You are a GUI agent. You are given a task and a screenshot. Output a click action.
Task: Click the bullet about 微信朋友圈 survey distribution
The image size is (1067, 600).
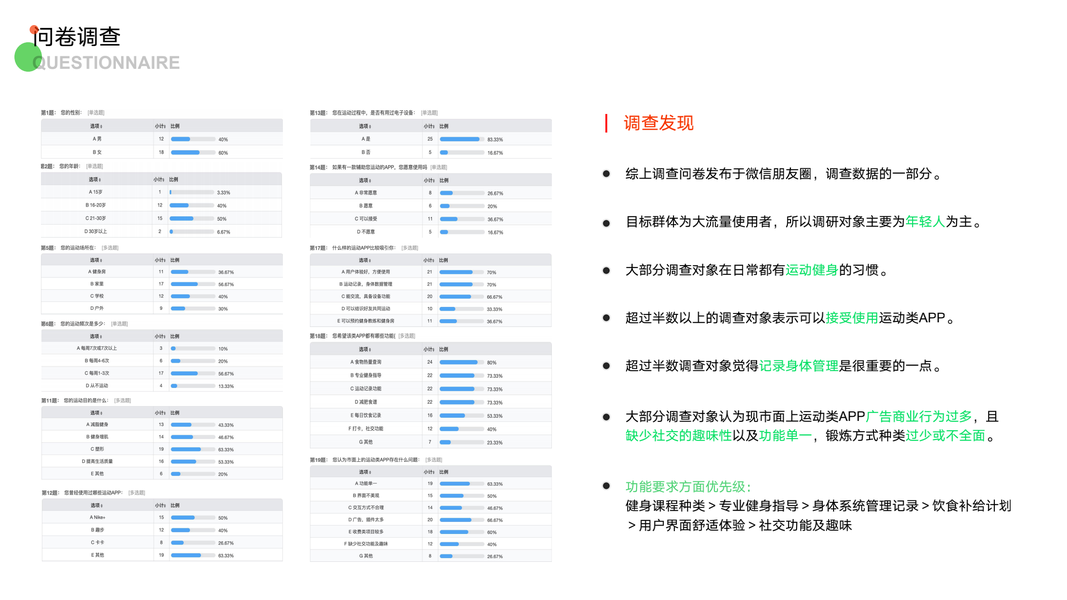[x=784, y=174]
